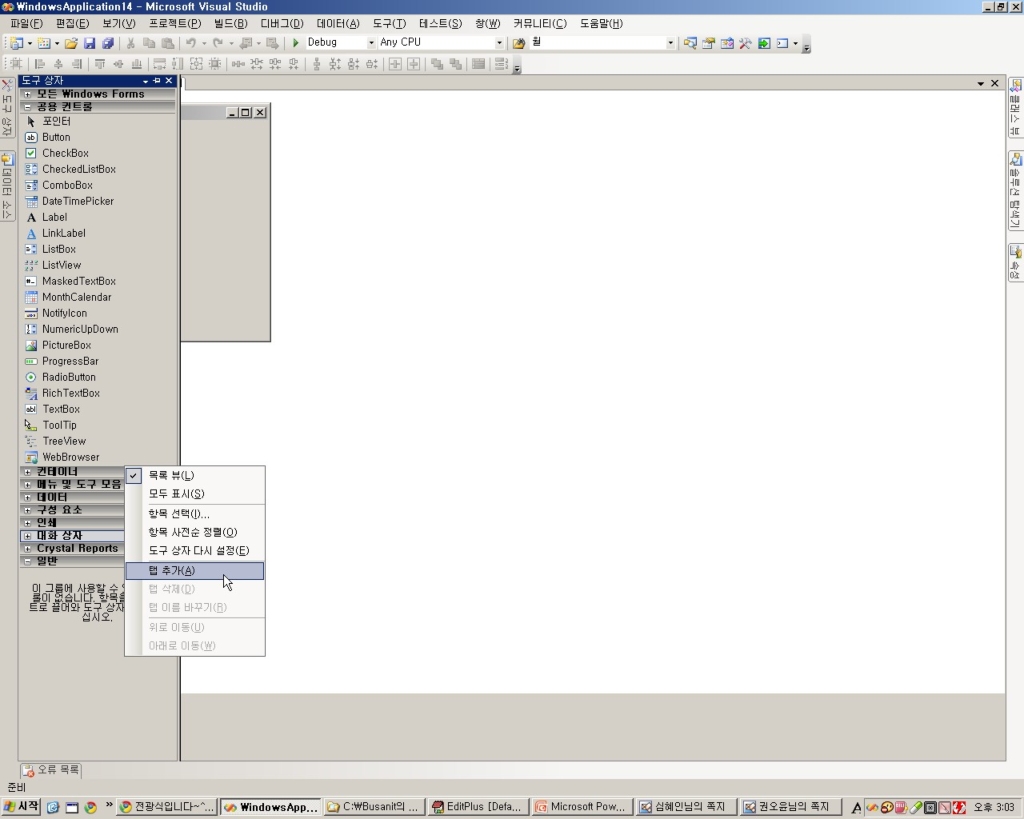
Task: Click the Find in Files icon
Action: tap(519, 43)
